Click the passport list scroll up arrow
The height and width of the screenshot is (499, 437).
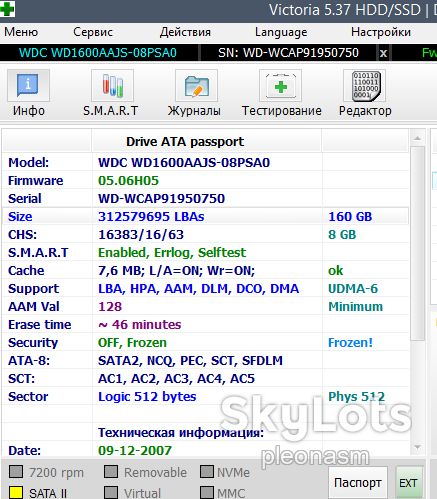pyautogui.click(x=418, y=138)
